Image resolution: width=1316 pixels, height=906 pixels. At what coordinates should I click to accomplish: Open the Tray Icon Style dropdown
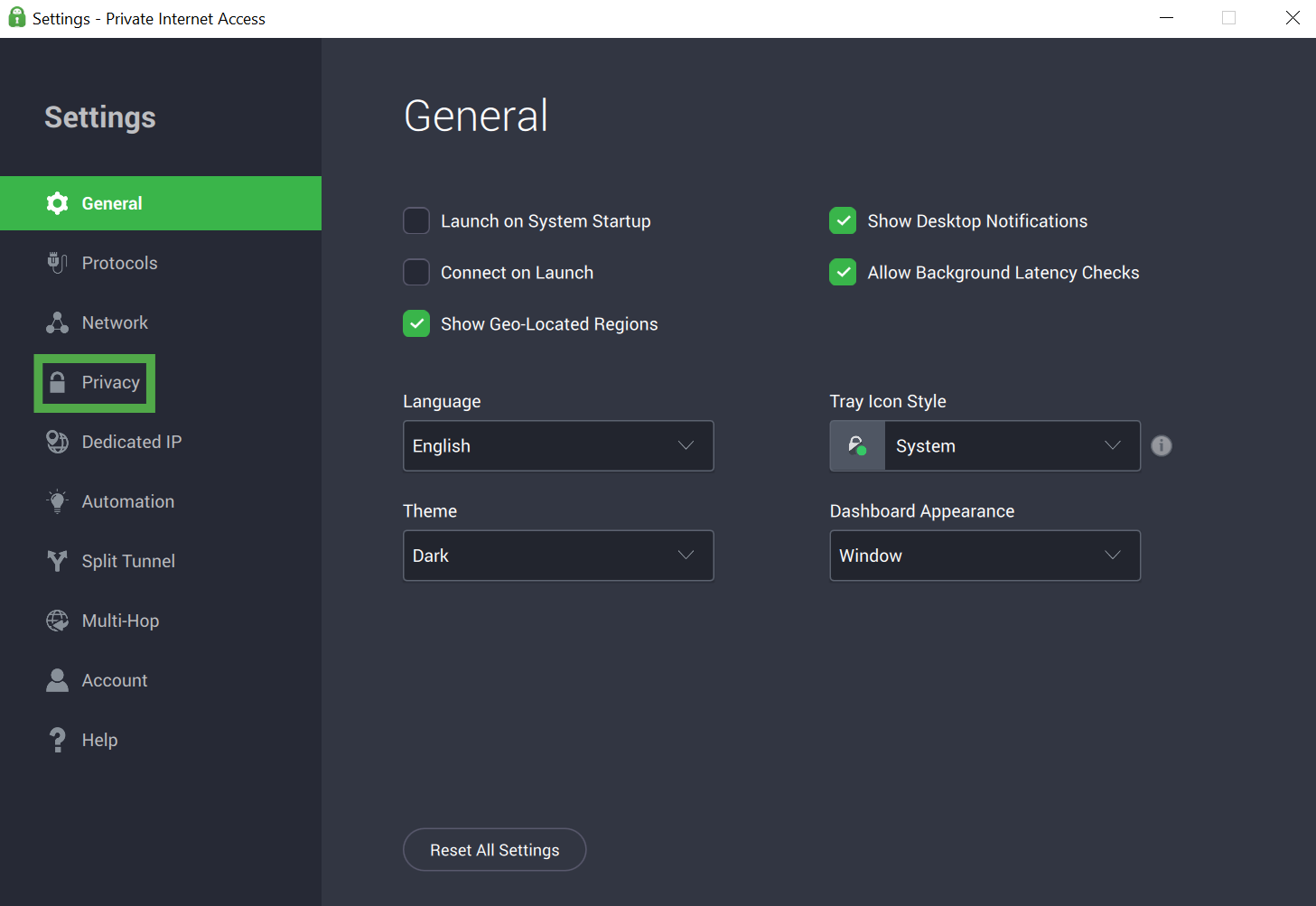pos(985,445)
